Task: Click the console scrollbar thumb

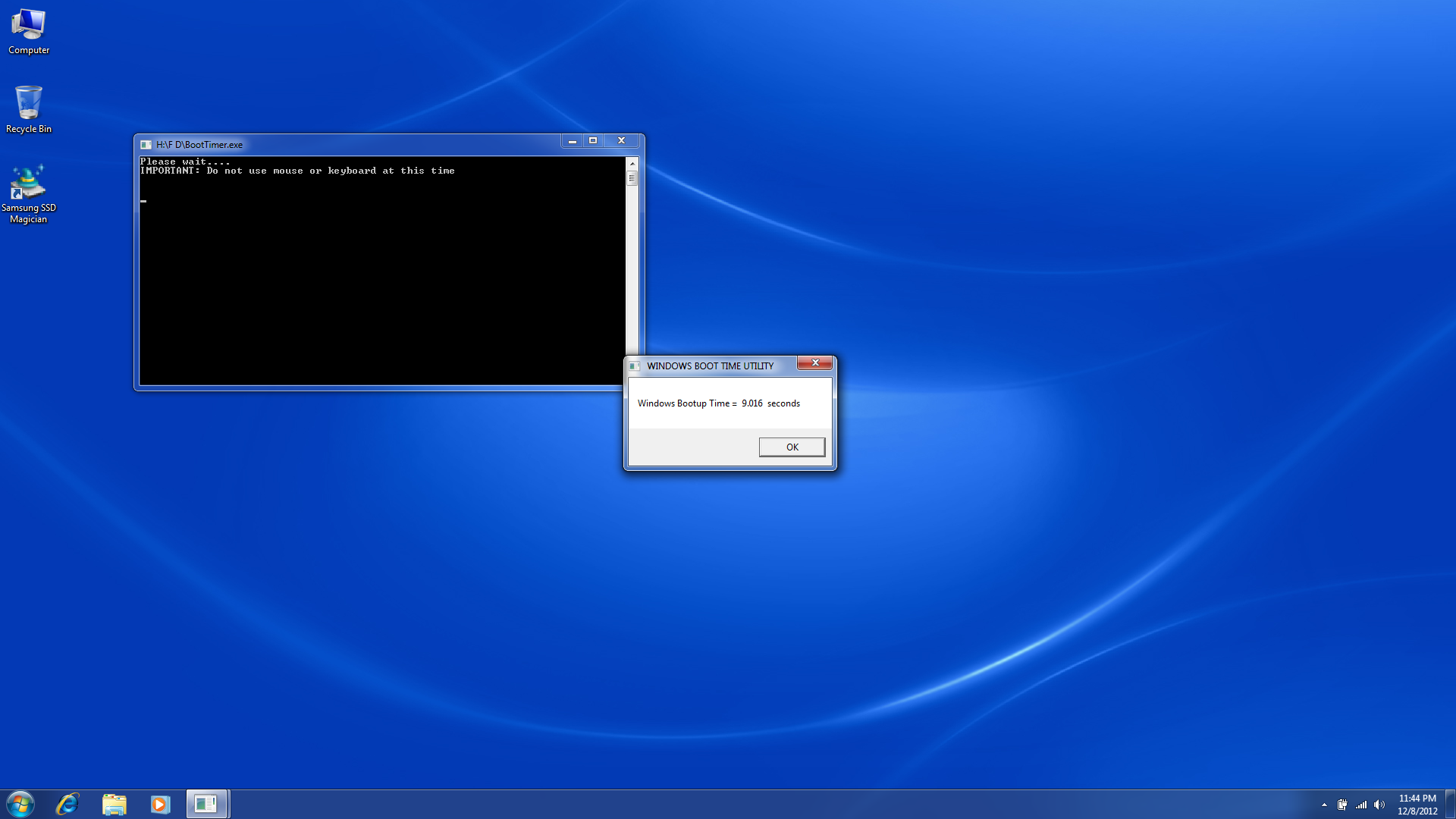Action: (x=632, y=178)
